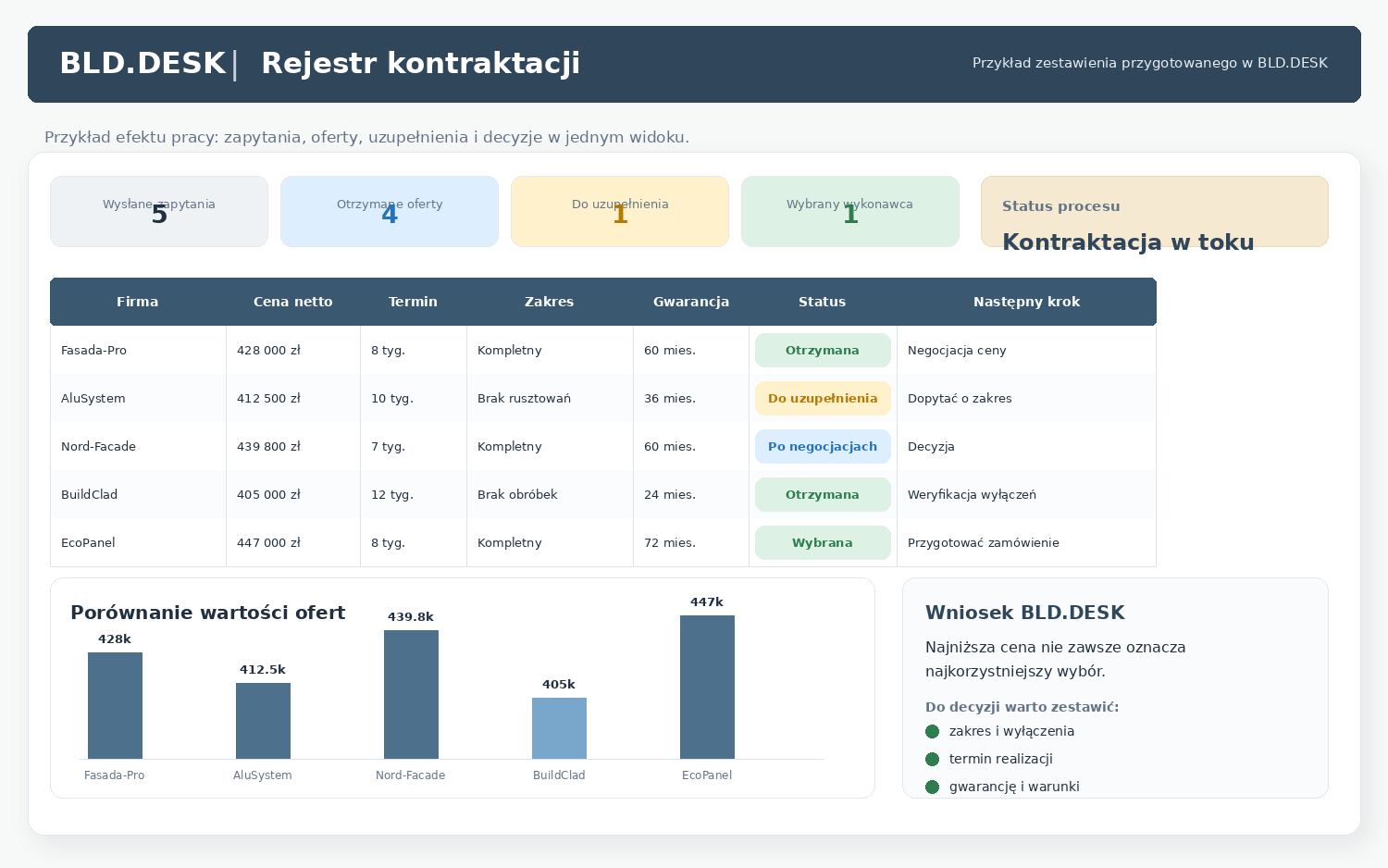This screenshot has width=1388, height=868.
Task: Select the Nord-Facade company cell in the table
Action: [138, 447]
